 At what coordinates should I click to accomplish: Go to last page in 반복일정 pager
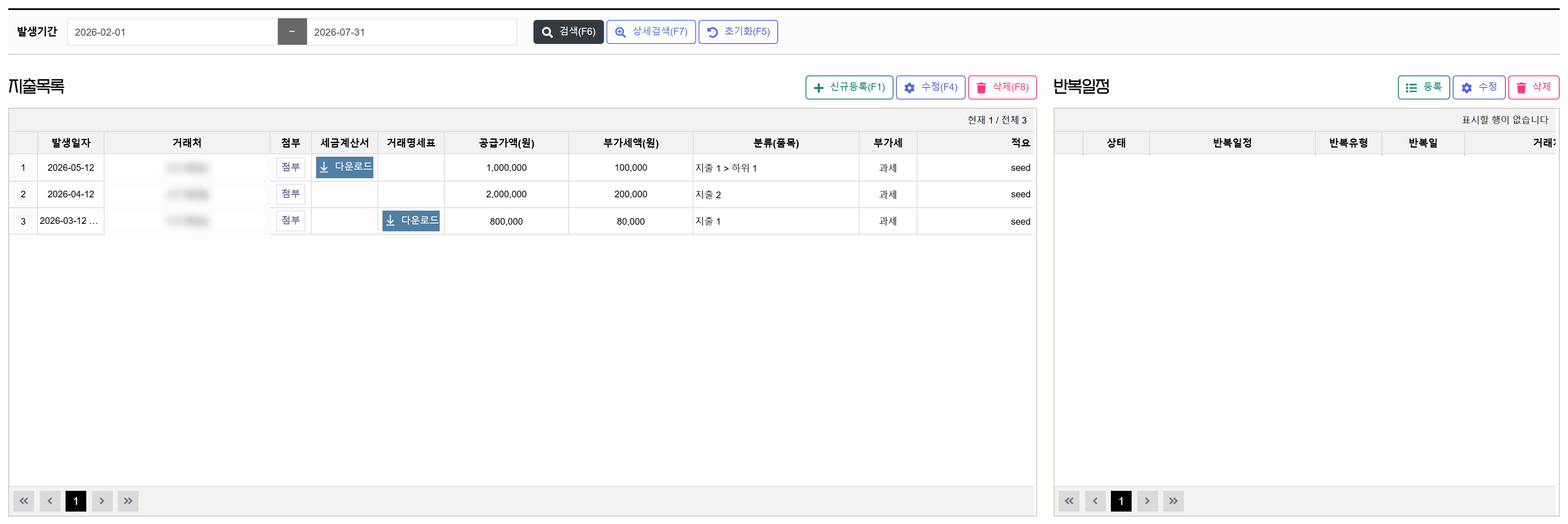1174,501
